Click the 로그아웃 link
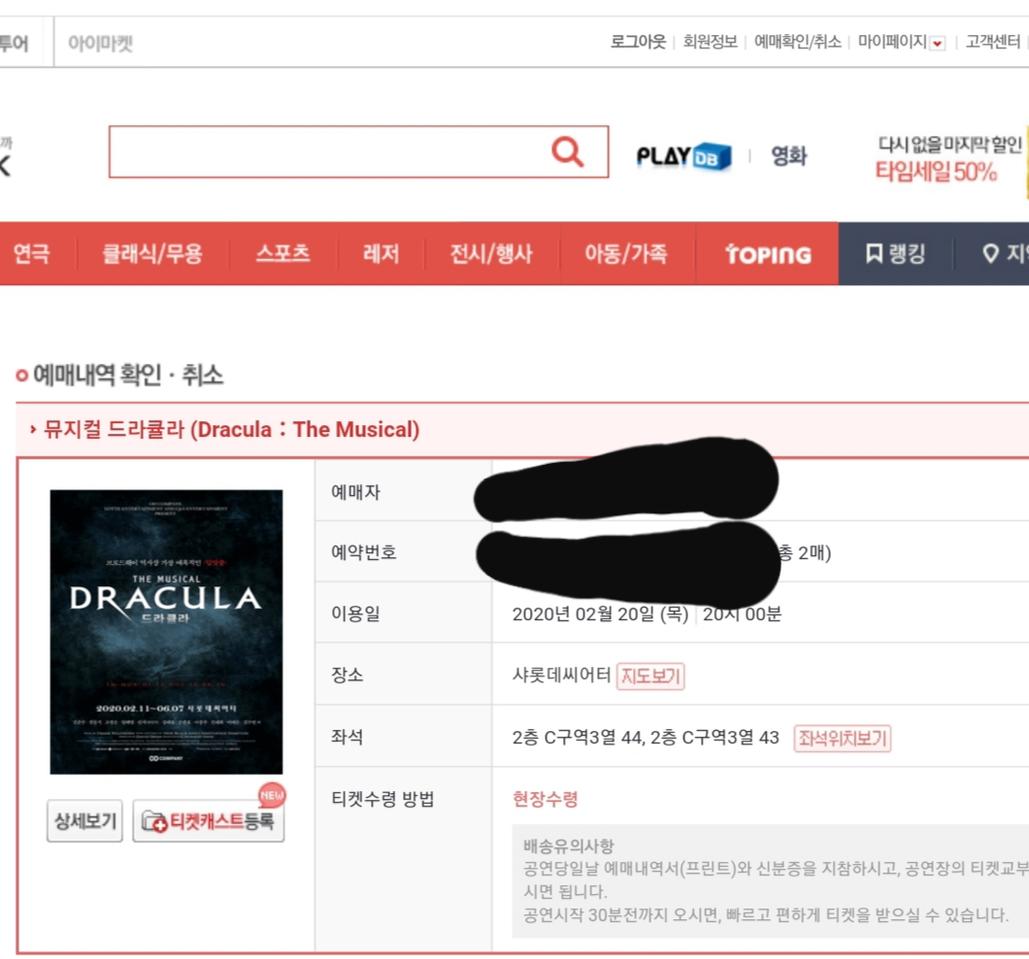 coord(640,43)
